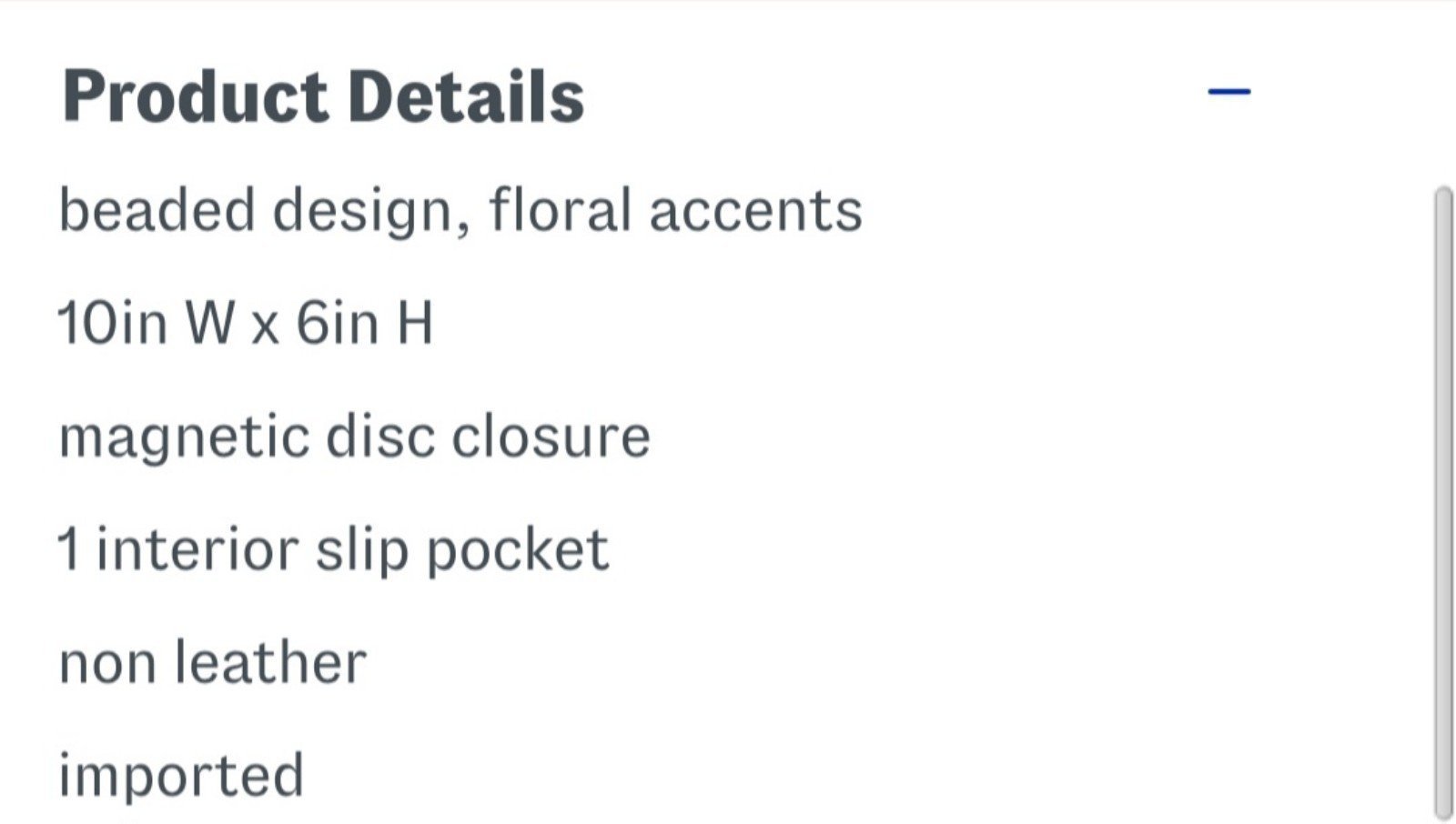Collapse the Product Details section with minus icon

pos(1229,91)
